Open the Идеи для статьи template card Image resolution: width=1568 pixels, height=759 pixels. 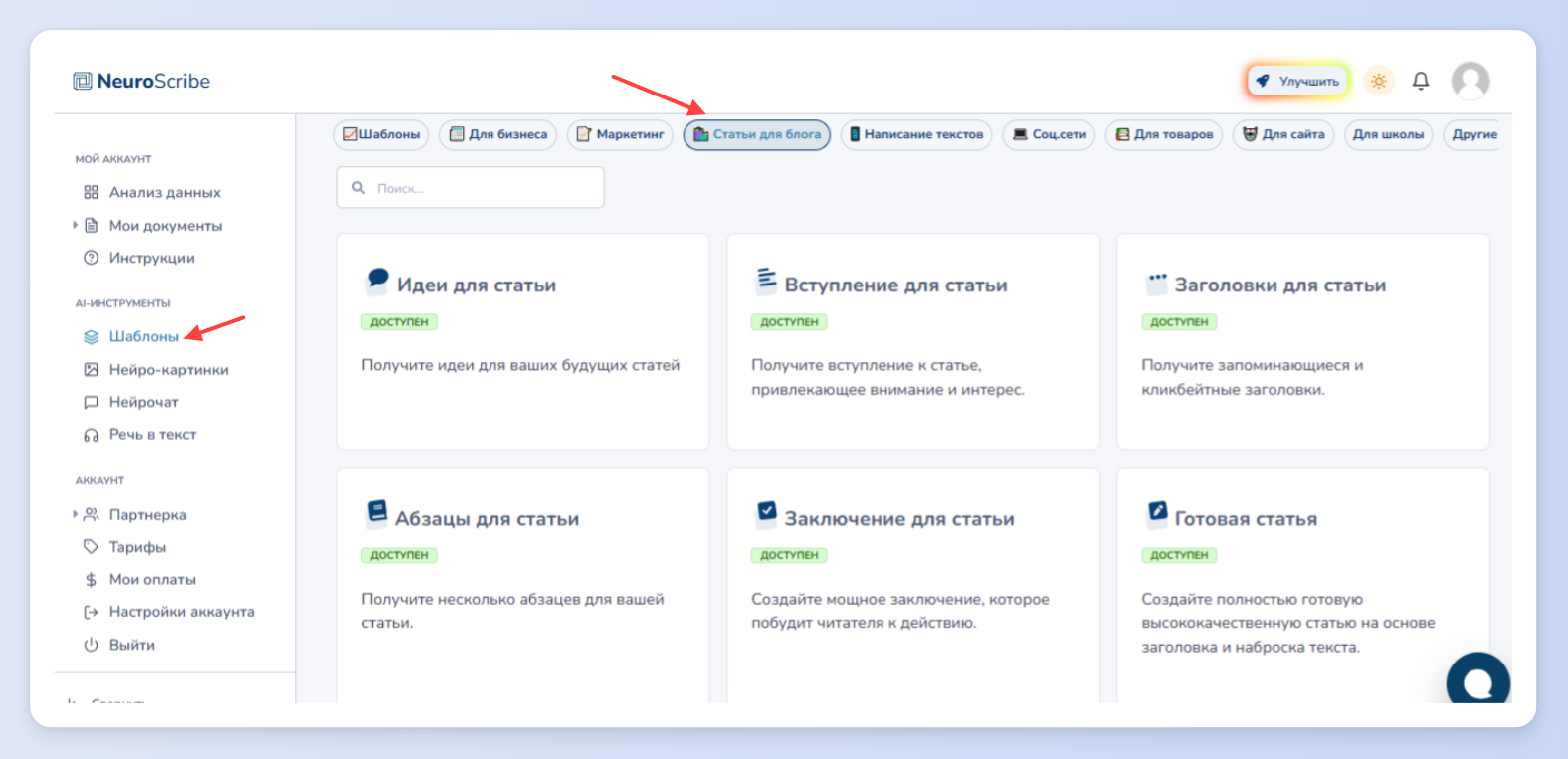(x=523, y=341)
